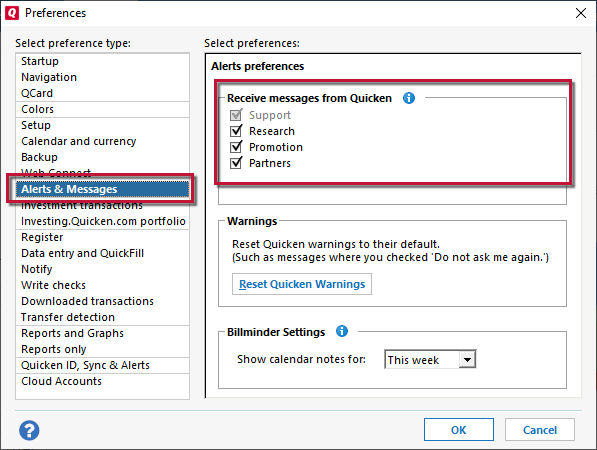Close the Preferences dialog
The image size is (597, 450).
pos(581,13)
